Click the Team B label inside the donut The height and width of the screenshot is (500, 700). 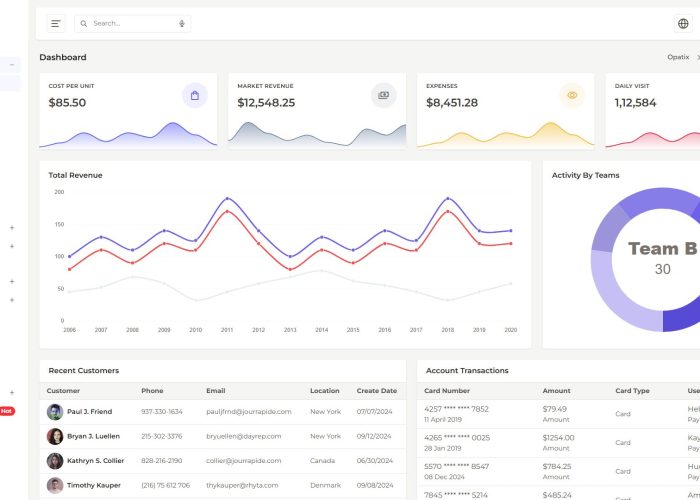pyautogui.click(x=662, y=249)
